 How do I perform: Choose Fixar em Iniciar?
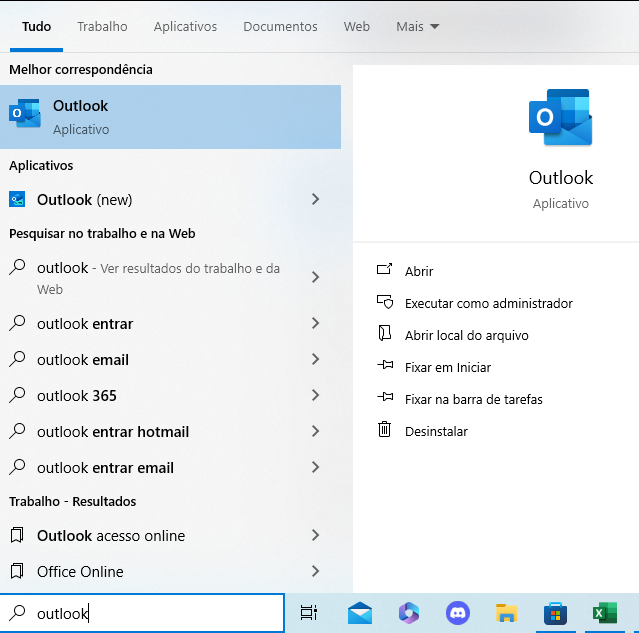coord(448,367)
